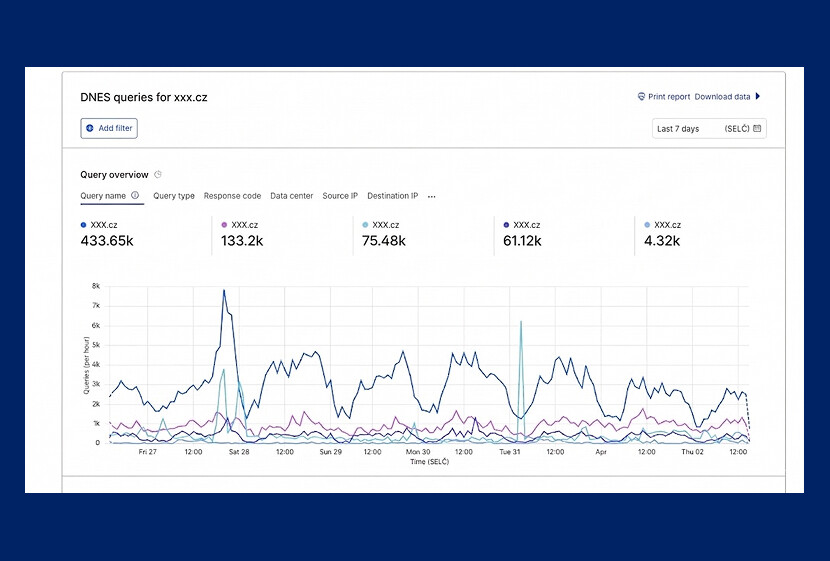Click the Print report link
The width and height of the screenshot is (830, 561).
[669, 97]
